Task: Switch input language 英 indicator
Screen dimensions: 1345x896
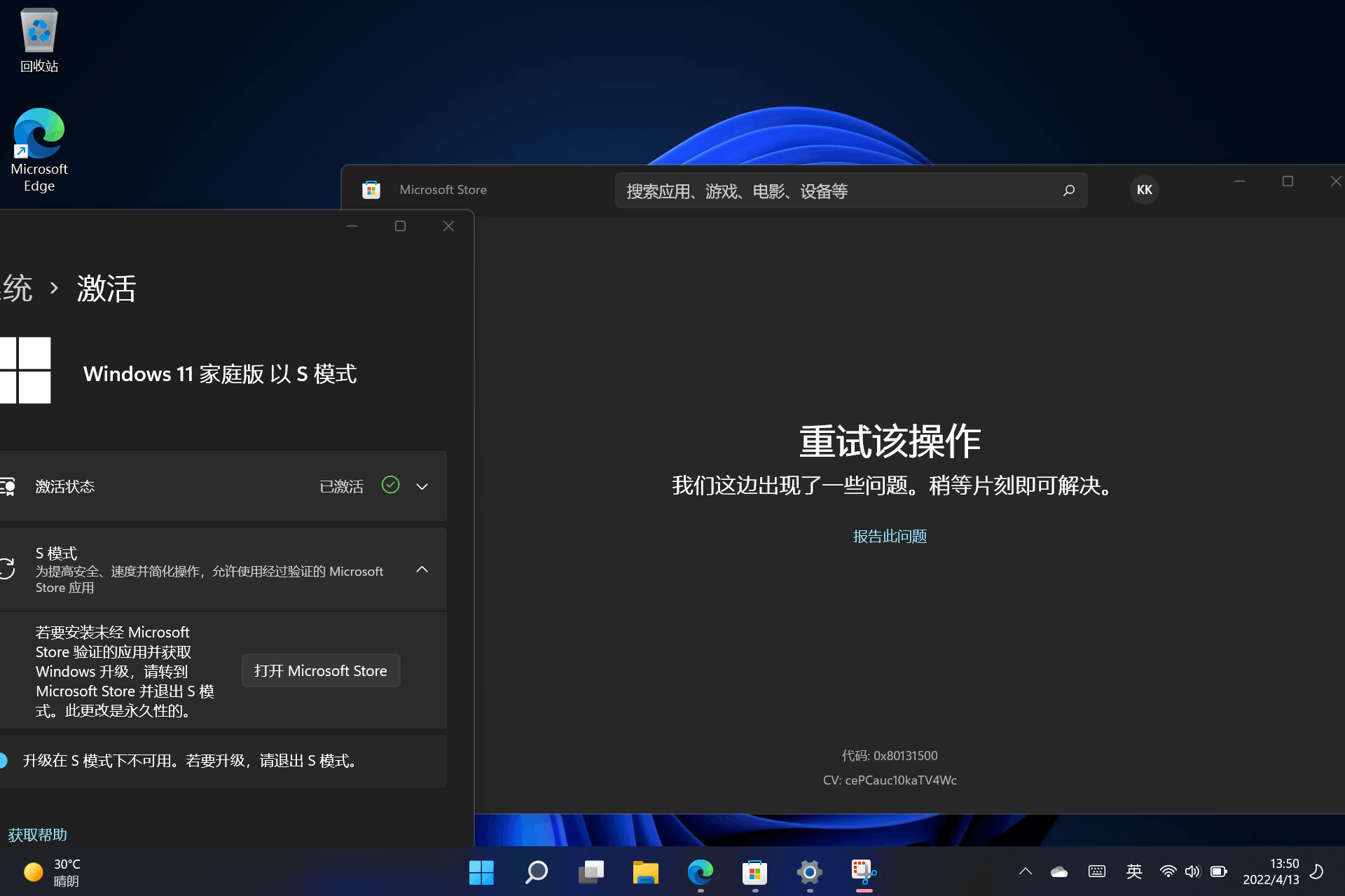Action: pos(1134,871)
